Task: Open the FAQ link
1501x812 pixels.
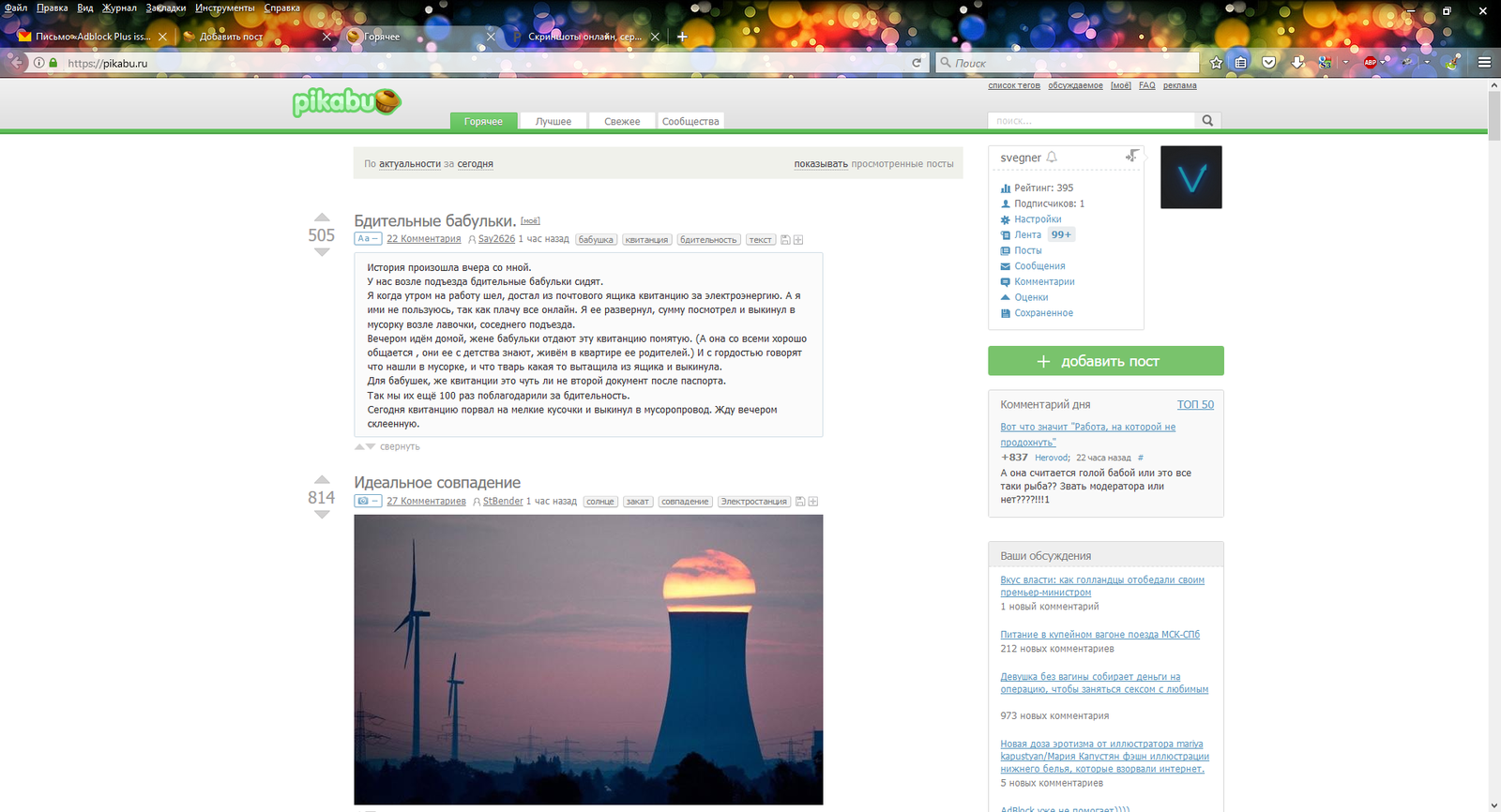Action: [1147, 85]
